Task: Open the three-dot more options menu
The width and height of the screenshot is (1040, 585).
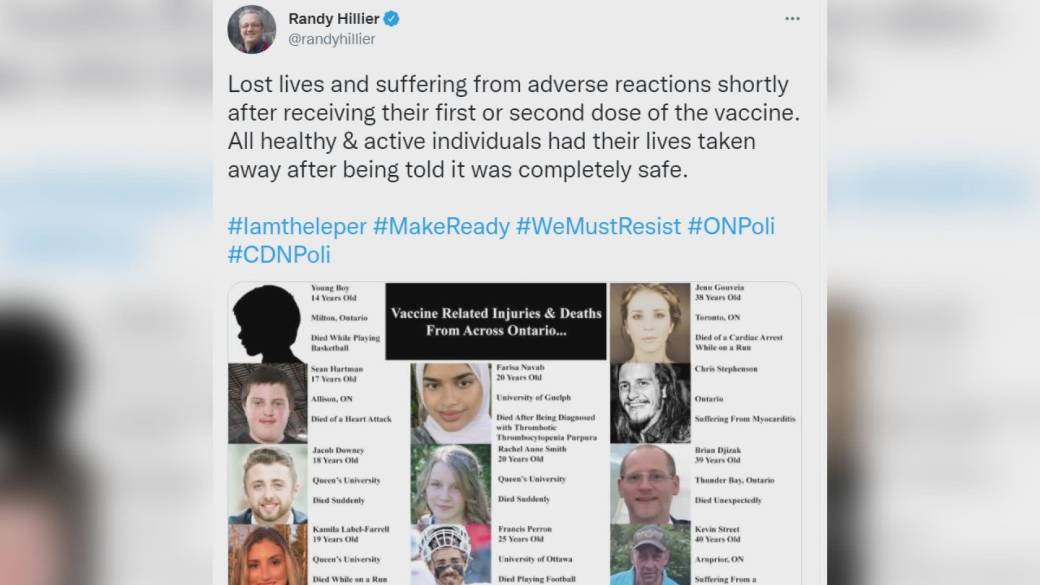Action: click(792, 19)
